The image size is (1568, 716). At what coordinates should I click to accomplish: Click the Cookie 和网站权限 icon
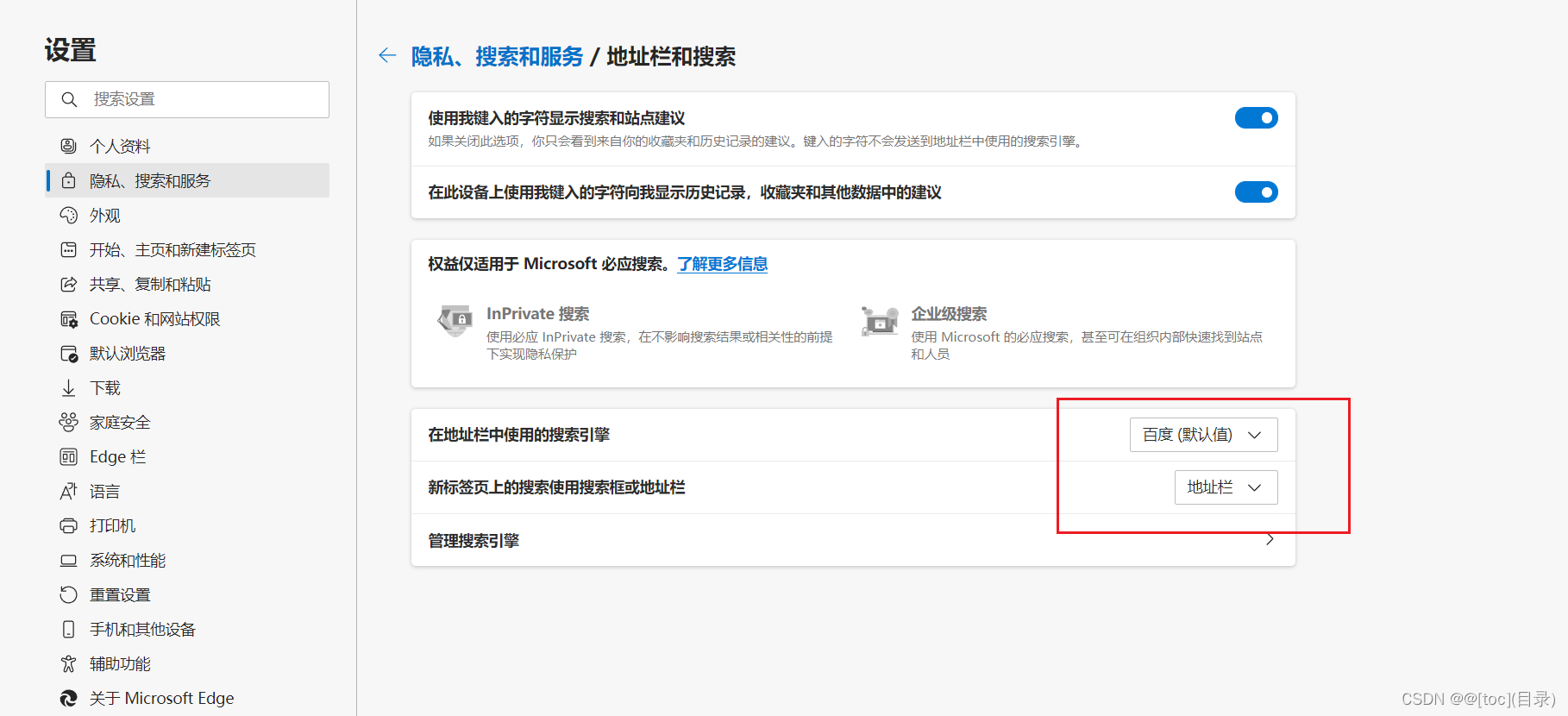point(68,318)
